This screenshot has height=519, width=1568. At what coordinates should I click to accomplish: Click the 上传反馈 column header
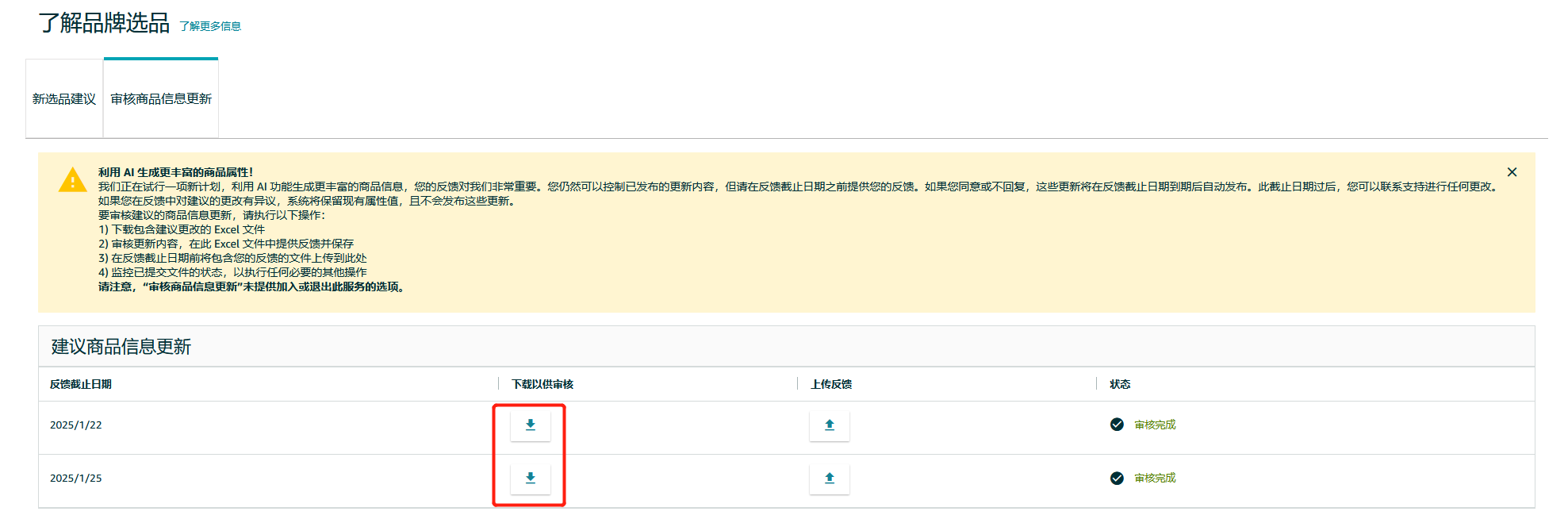tap(831, 384)
